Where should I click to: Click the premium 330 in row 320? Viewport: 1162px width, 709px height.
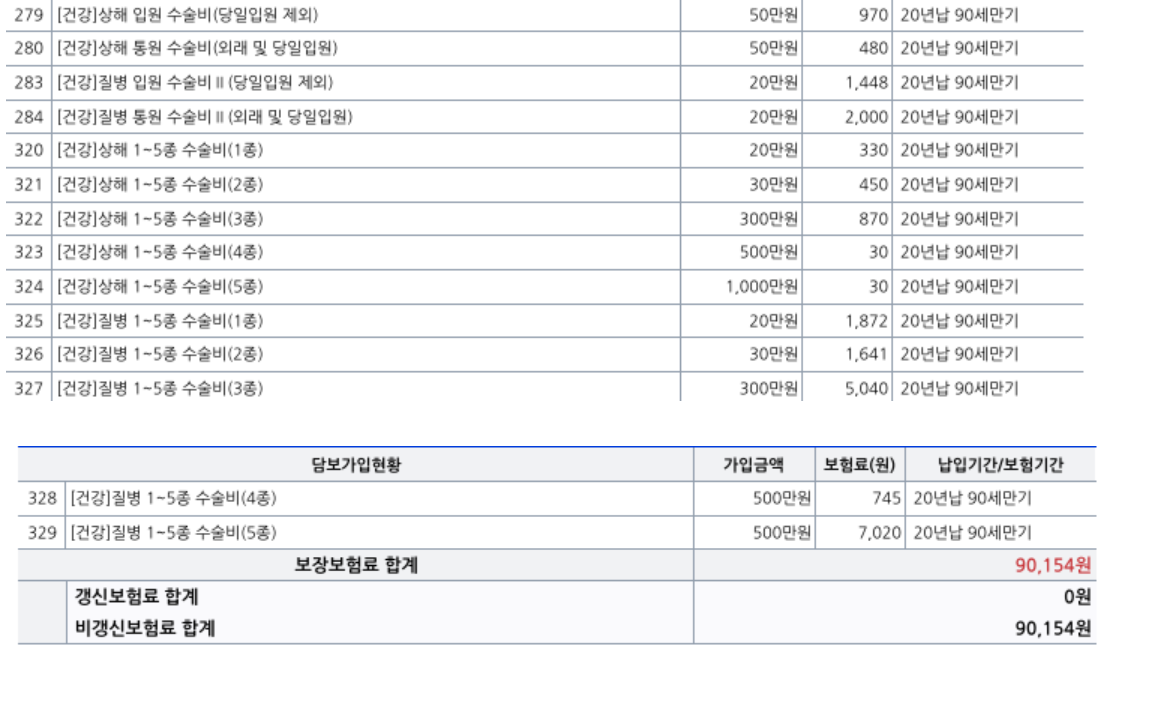tap(873, 150)
